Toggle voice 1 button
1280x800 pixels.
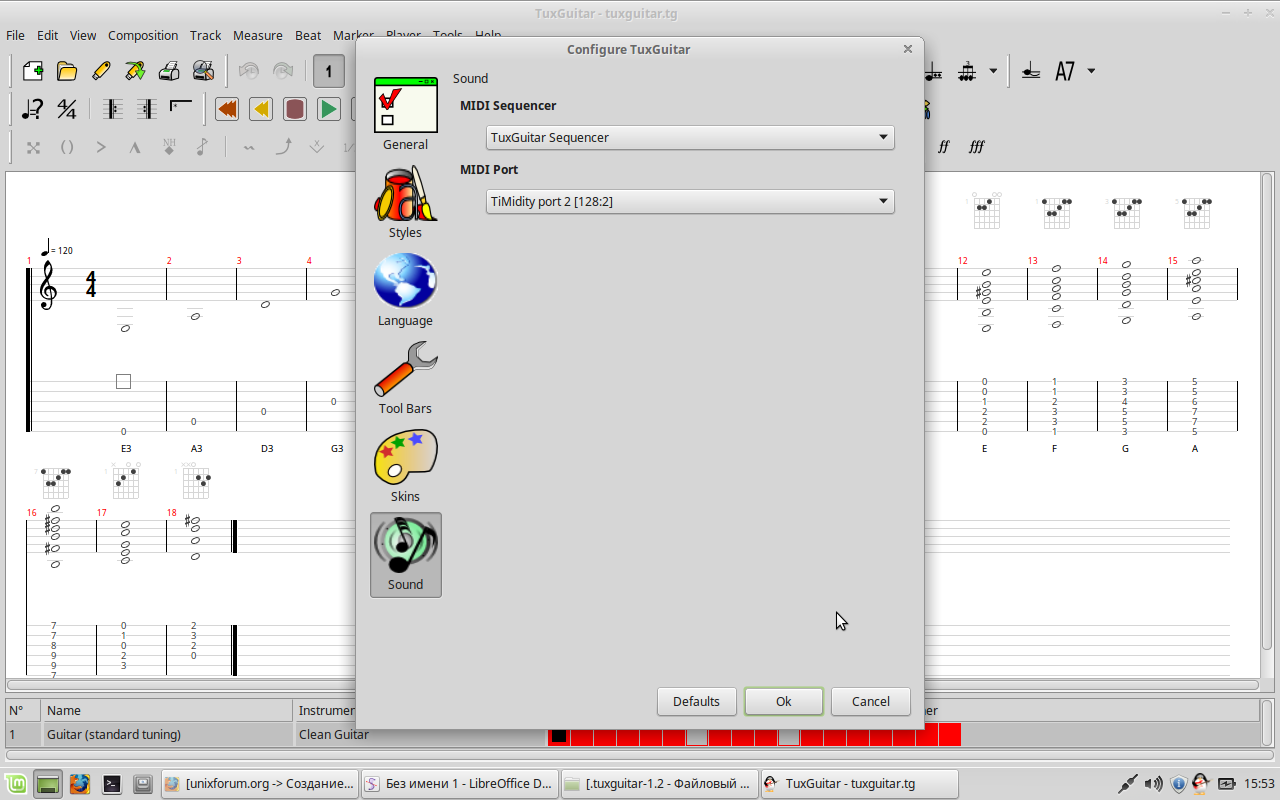pyautogui.click(x=328, y=71)
